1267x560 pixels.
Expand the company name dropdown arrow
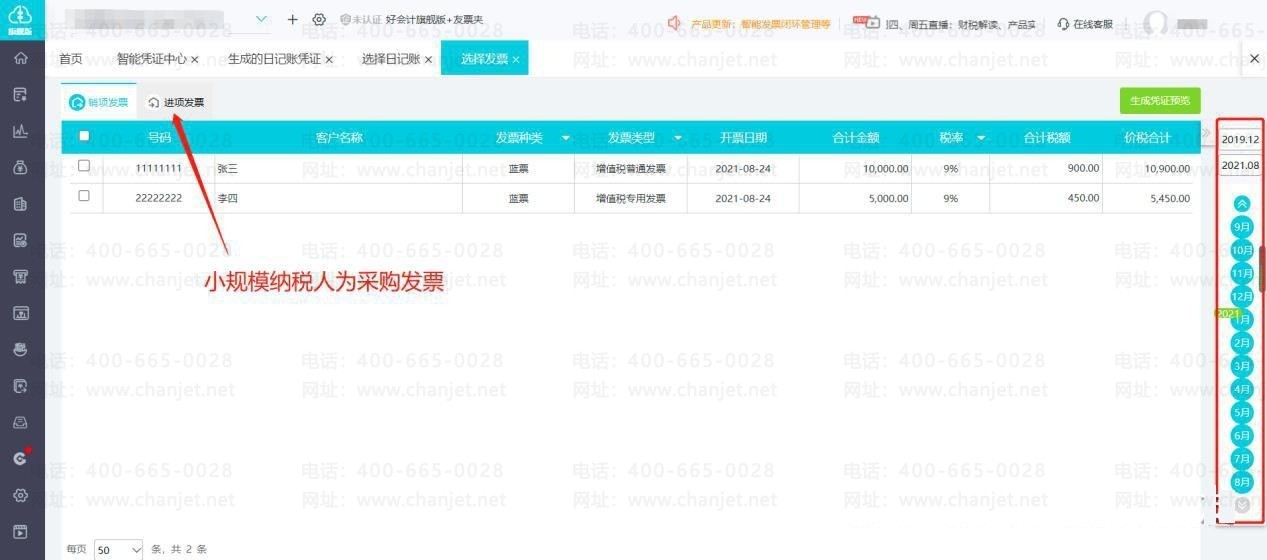tap(262, 19)
